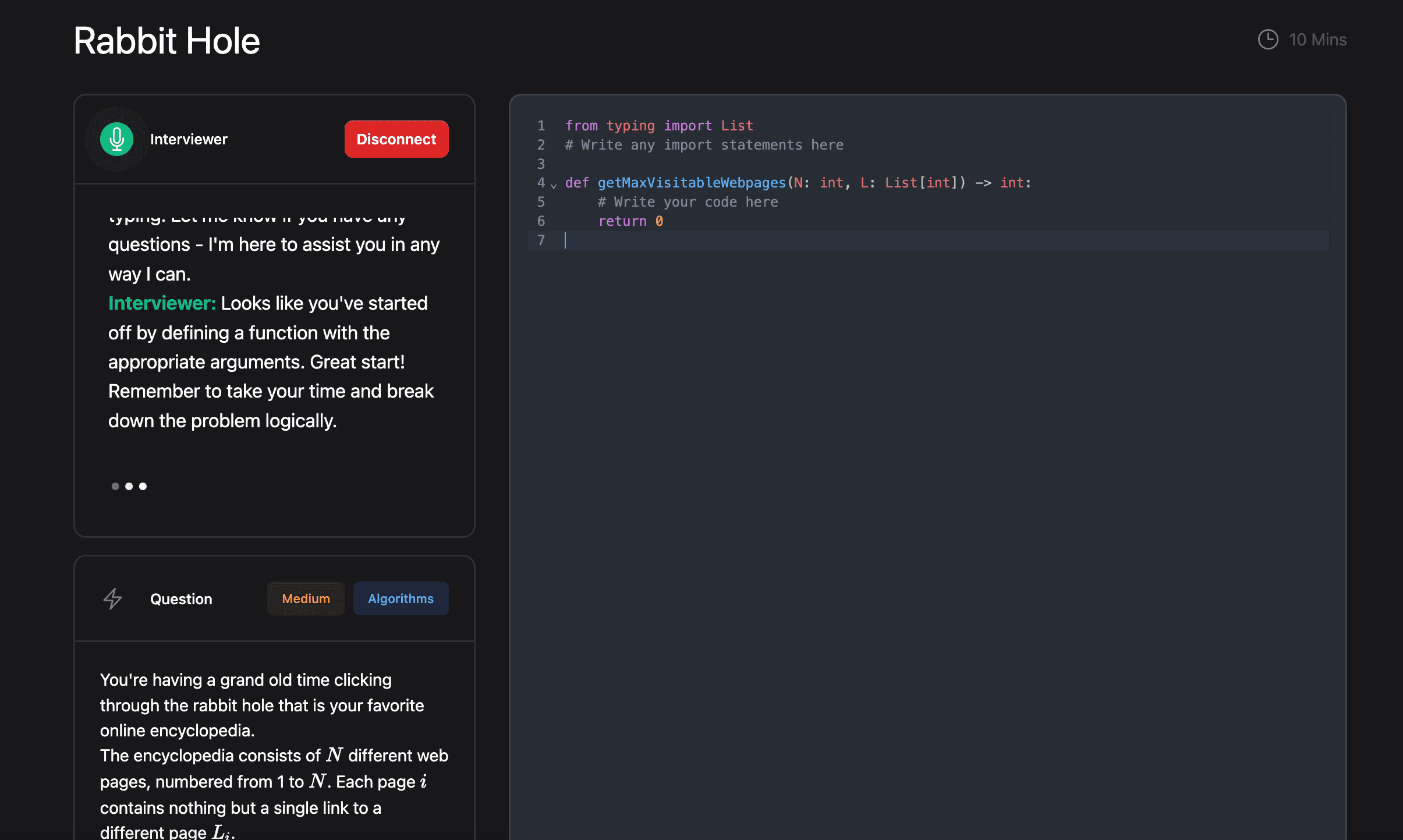
Task: Click the clock timer icon
Action: tap(1268, 40)
